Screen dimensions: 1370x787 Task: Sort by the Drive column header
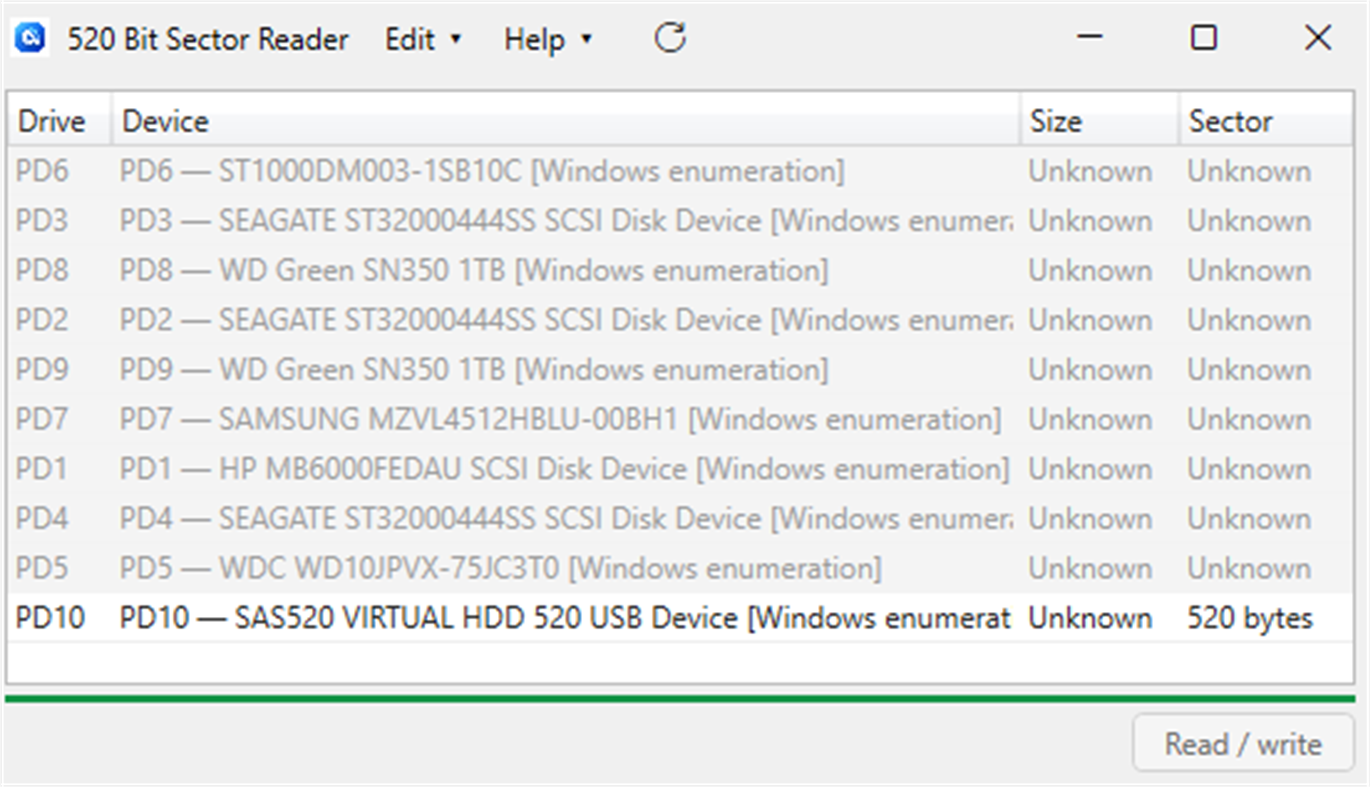(59, 121)
